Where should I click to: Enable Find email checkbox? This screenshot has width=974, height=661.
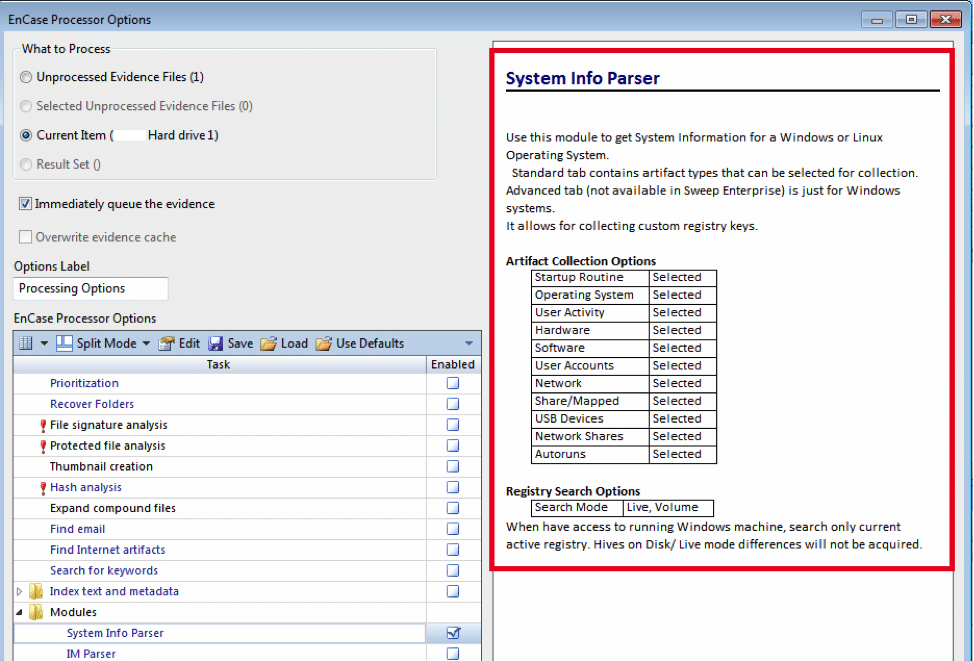[453, 529]
